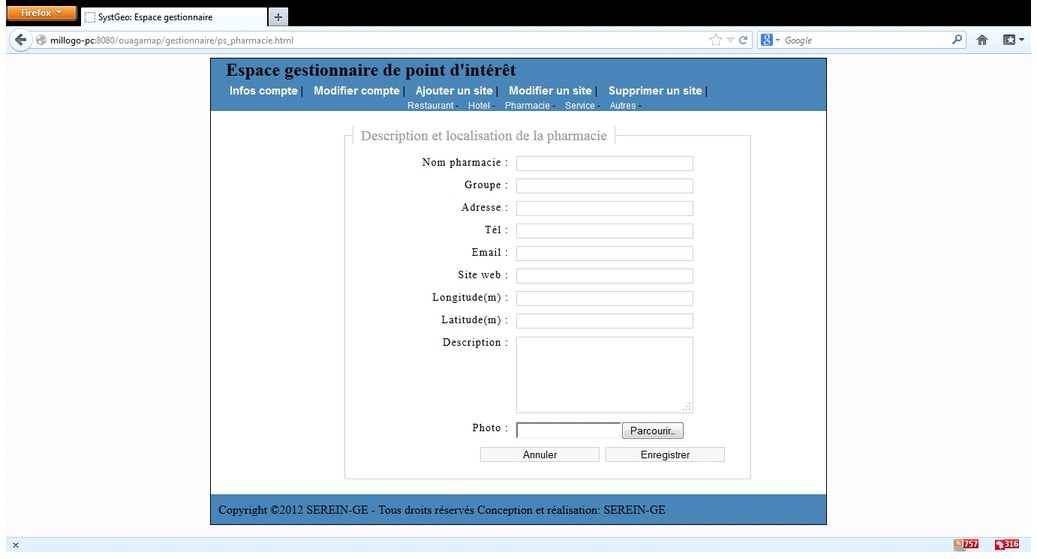Viewport: 1037px width, 559px height.
Task: Go to the Service submenu link
Action: pos(579,106)
